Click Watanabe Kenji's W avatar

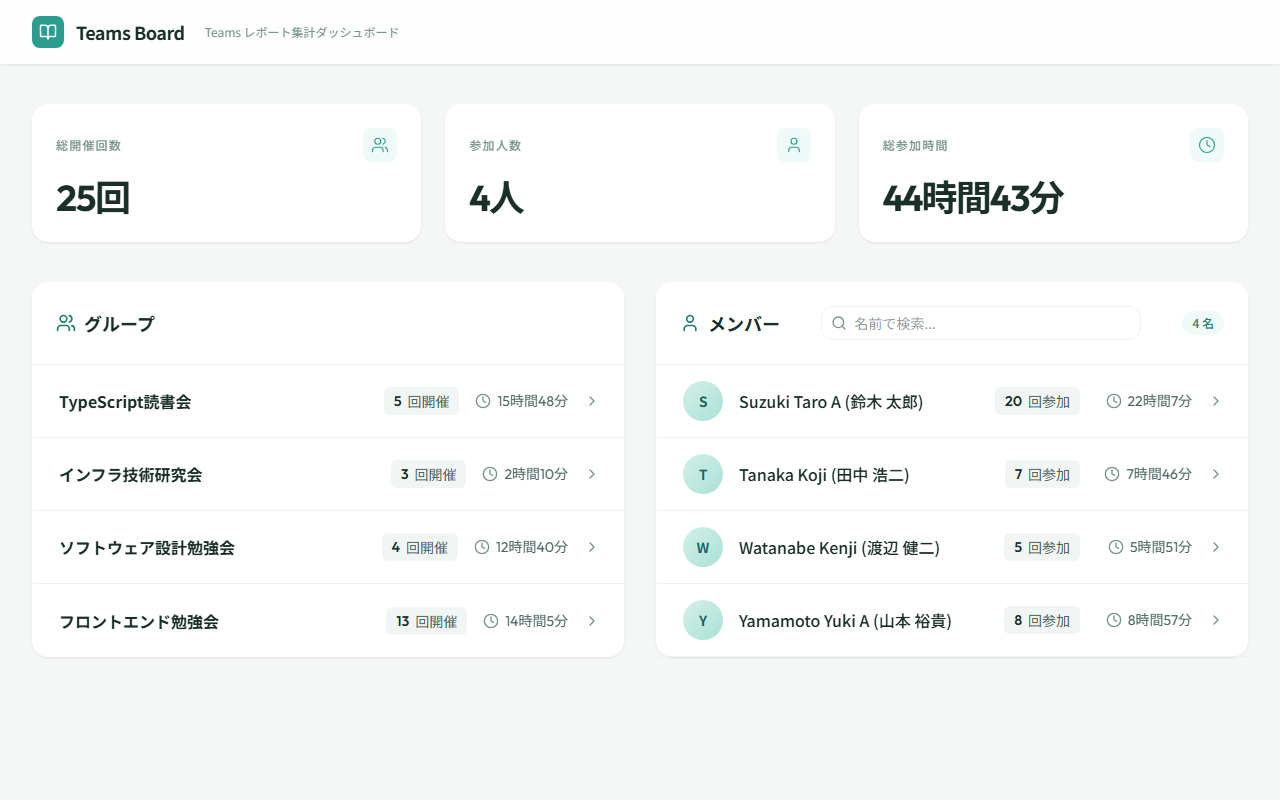tap(703, 547)
